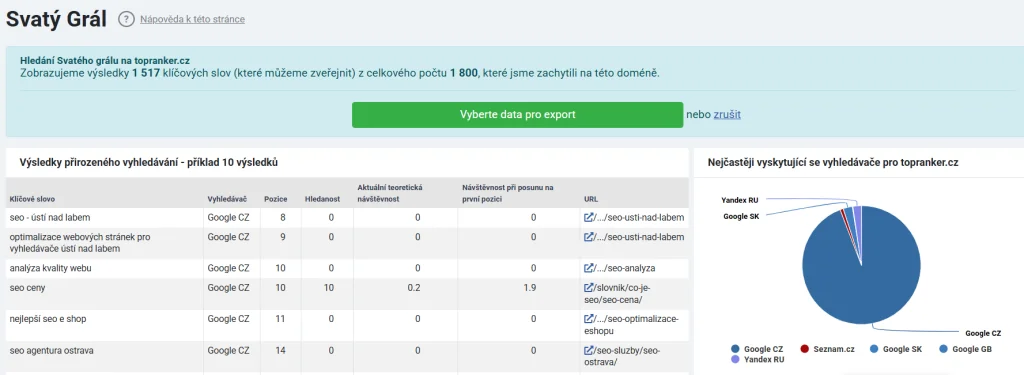Open external link icon for optimalizace webových stránek row
The height and width of the screenshot is (375, 1024).
(588, 237)
